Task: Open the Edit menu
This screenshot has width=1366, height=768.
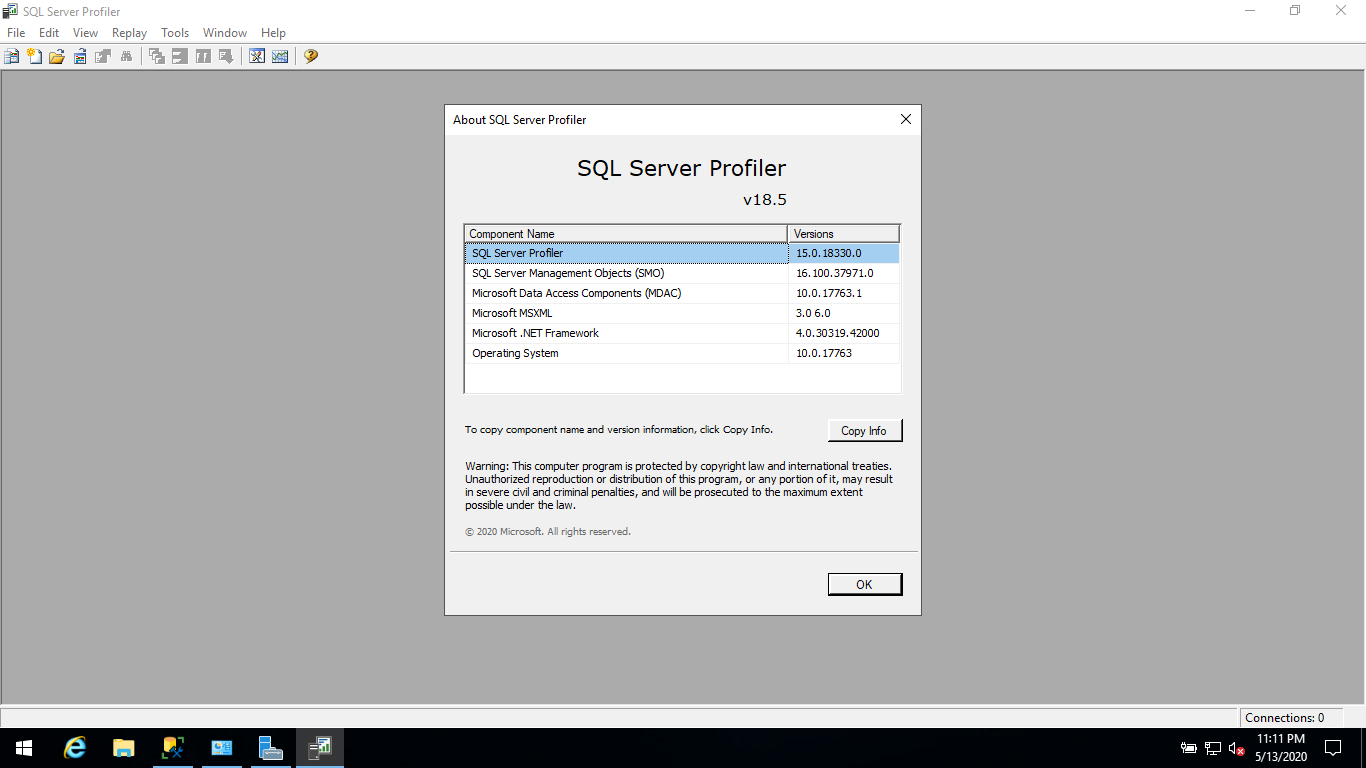Action: [49, 33]
